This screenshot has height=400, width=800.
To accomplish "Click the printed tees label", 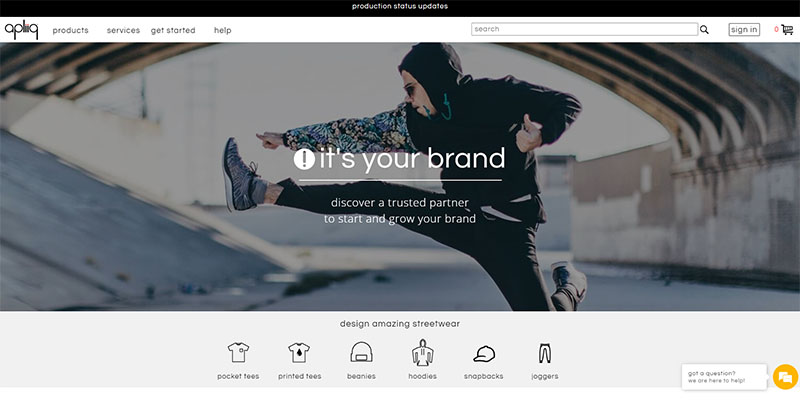I will pyautogui.click(x=299, y=377).
